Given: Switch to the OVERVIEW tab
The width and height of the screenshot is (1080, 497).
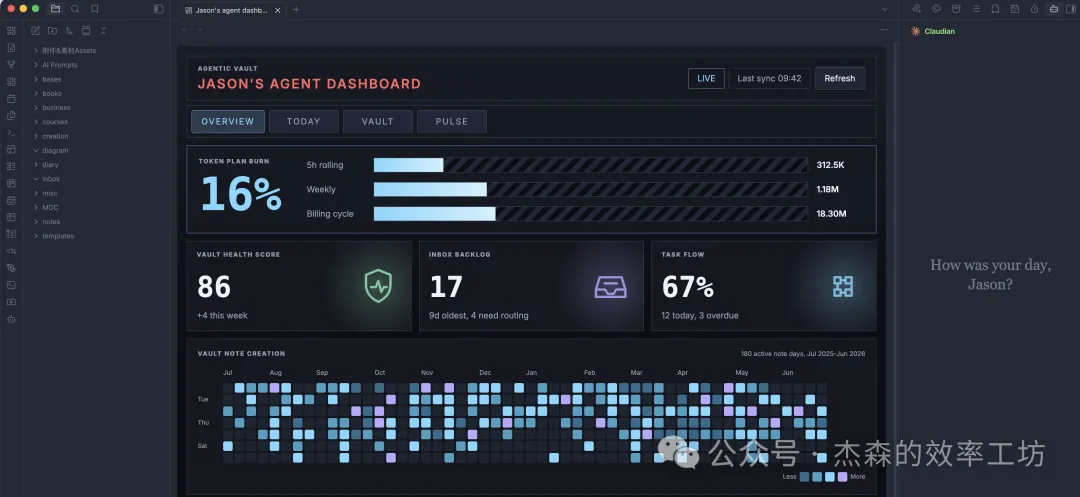Looking at the screenshot, I should 228,121.
